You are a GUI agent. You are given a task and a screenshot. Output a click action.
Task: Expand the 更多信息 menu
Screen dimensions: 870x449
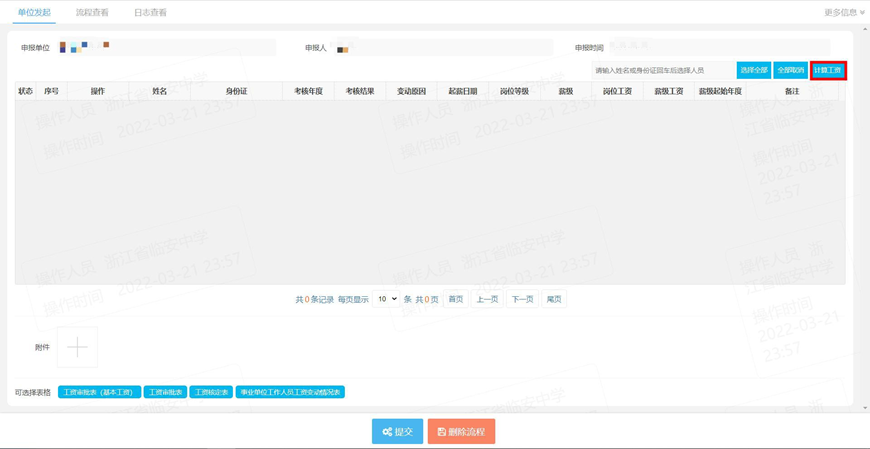click(844, 12)
